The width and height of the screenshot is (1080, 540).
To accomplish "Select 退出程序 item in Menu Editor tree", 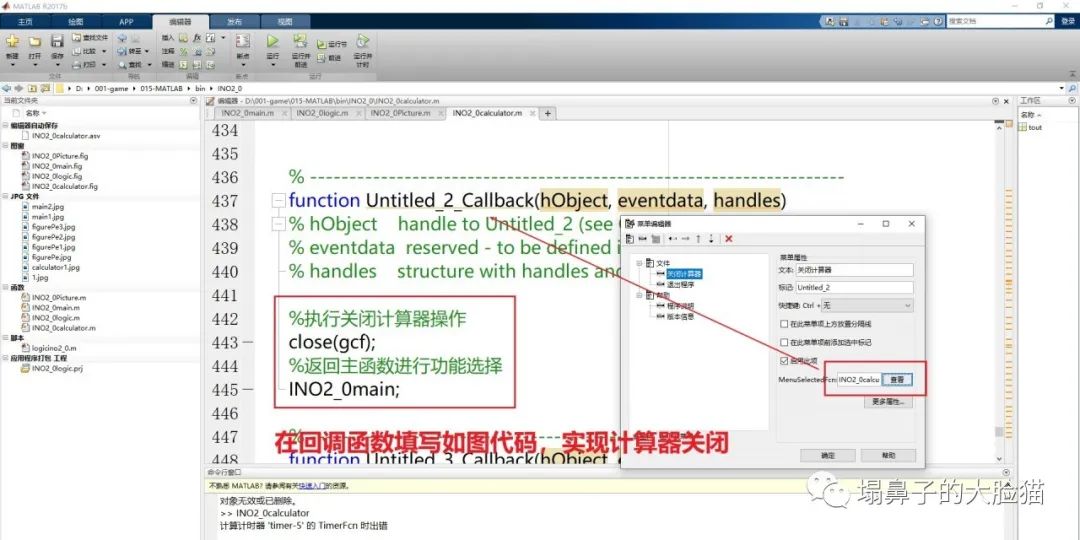I will coord(679,284).
